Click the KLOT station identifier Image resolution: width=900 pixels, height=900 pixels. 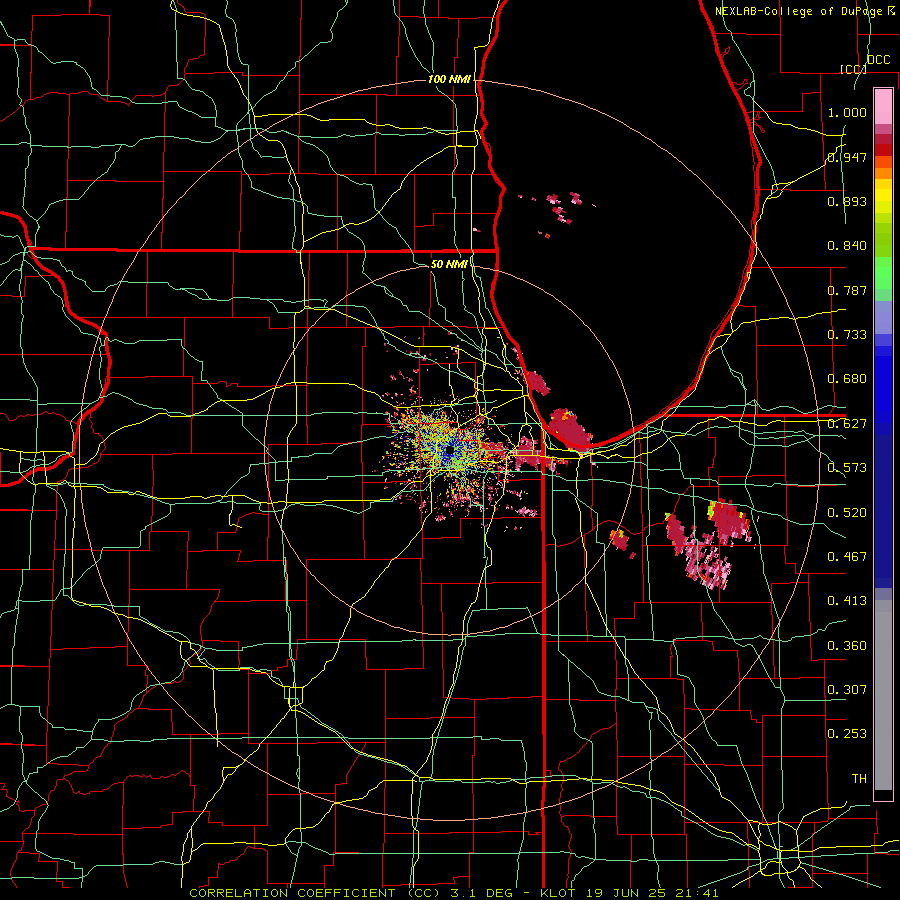click(558, 893)
